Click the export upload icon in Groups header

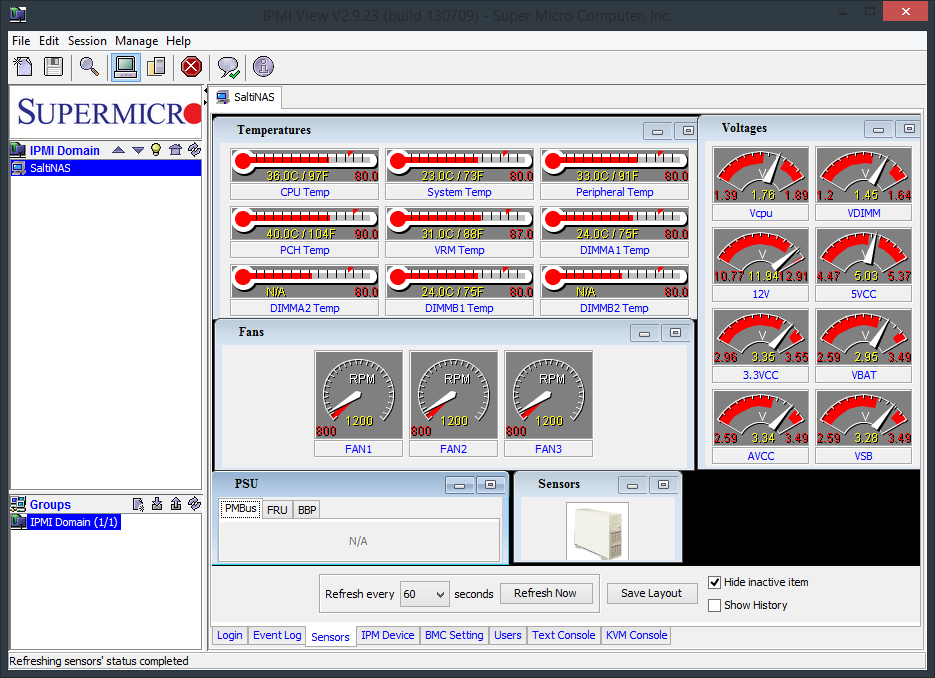pos(176,504)
